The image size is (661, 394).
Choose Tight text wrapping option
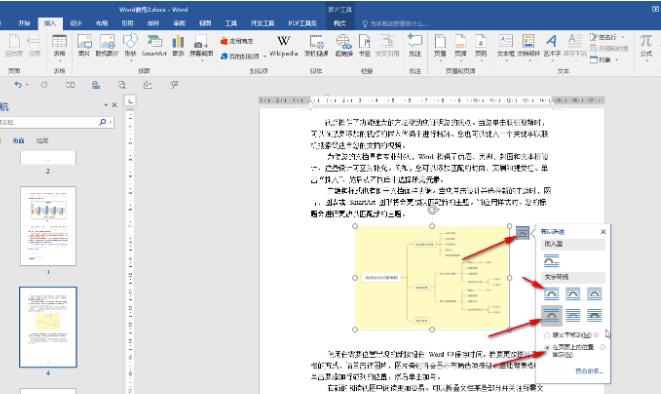573,293
